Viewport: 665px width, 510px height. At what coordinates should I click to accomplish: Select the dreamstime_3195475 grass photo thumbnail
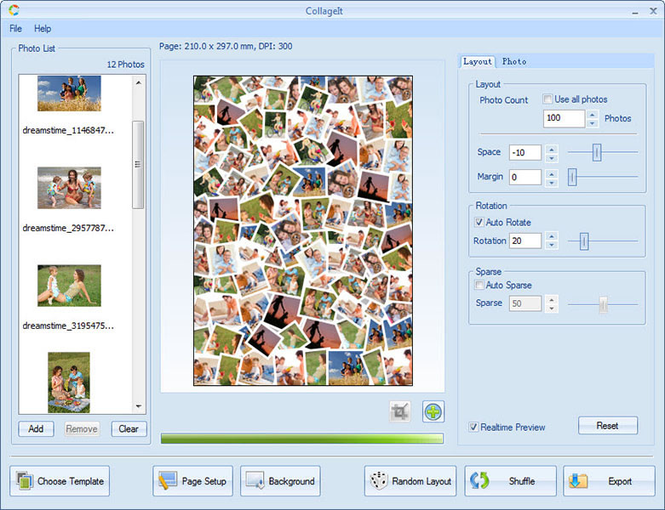[69, 285]
